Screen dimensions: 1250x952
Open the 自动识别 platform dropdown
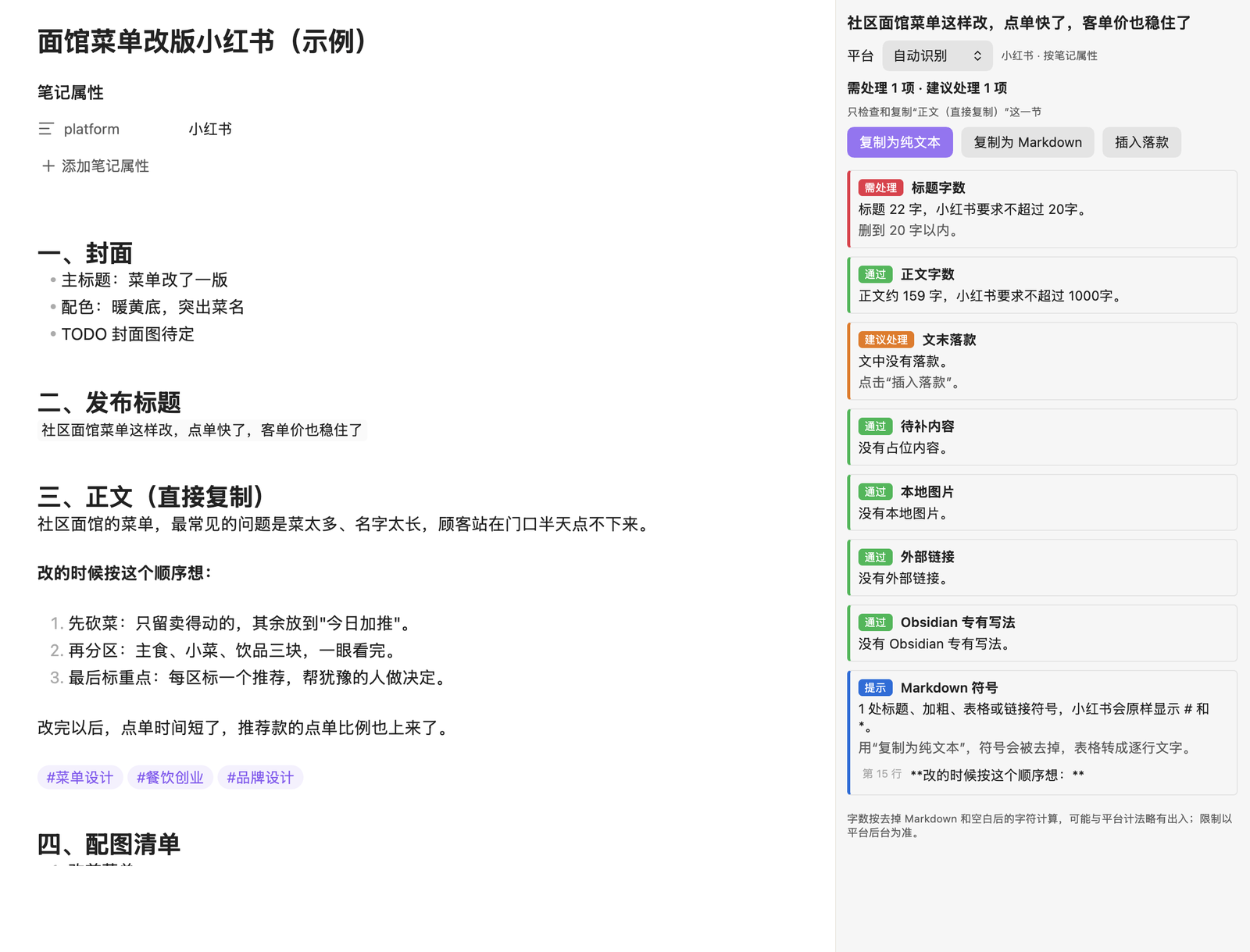pyautogui.click(x=937, y=55)
